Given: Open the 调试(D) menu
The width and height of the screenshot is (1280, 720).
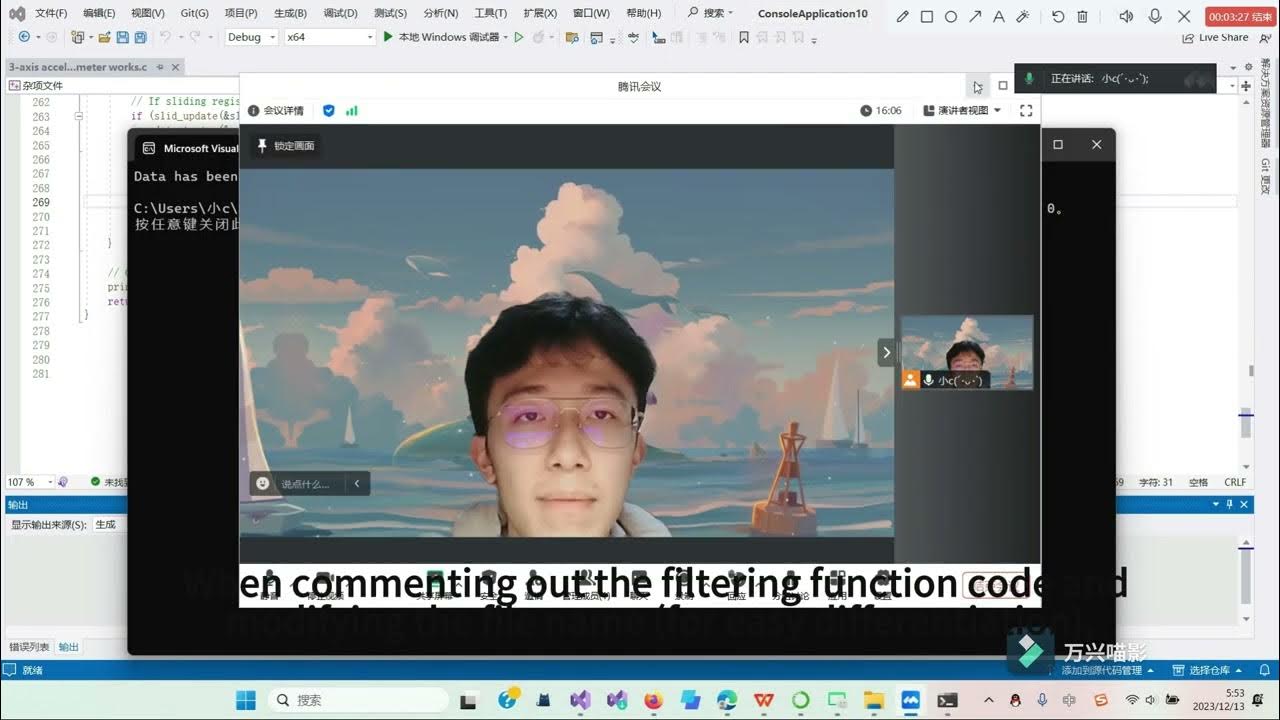Looking at the screenshot, I should pyautogui.click(x=340, y=13).
